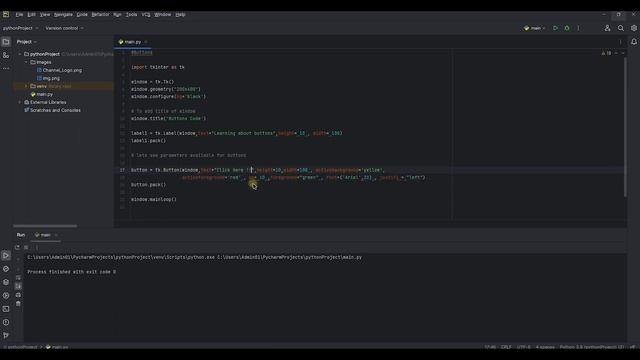Open the Project view mode dropdown
Screen dimensions: 640x360
click(x=27, y=42)
